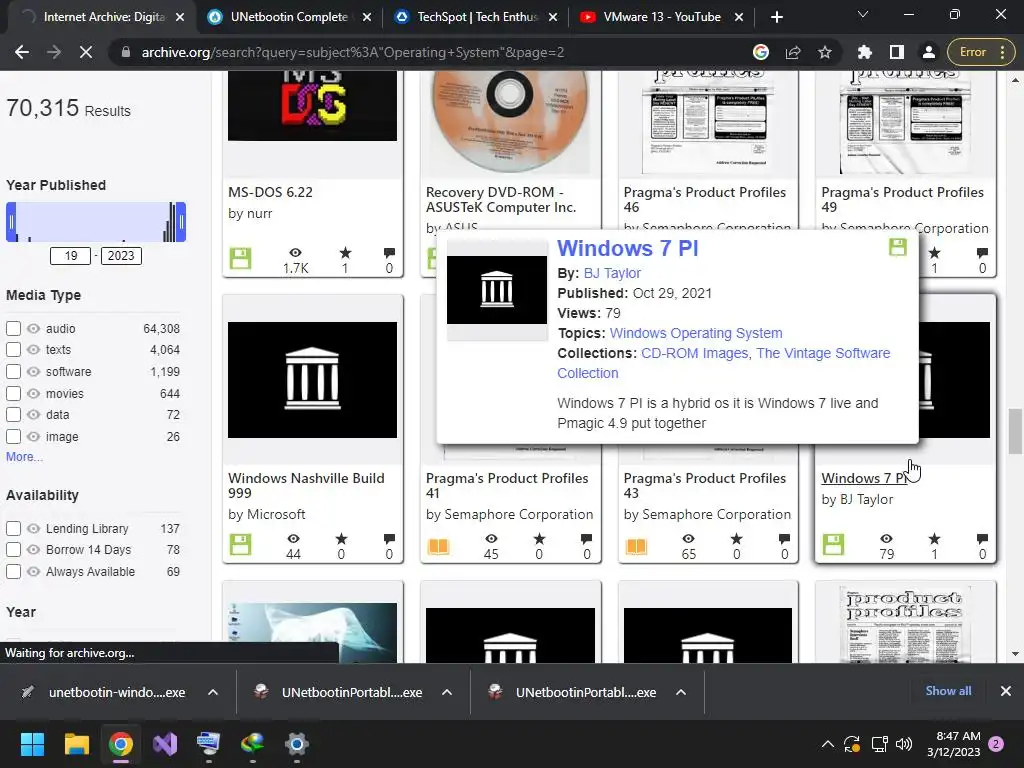1024x768 pixels.
Task: Open File Explorer from the taskbar
Action: tap(76, 744)
